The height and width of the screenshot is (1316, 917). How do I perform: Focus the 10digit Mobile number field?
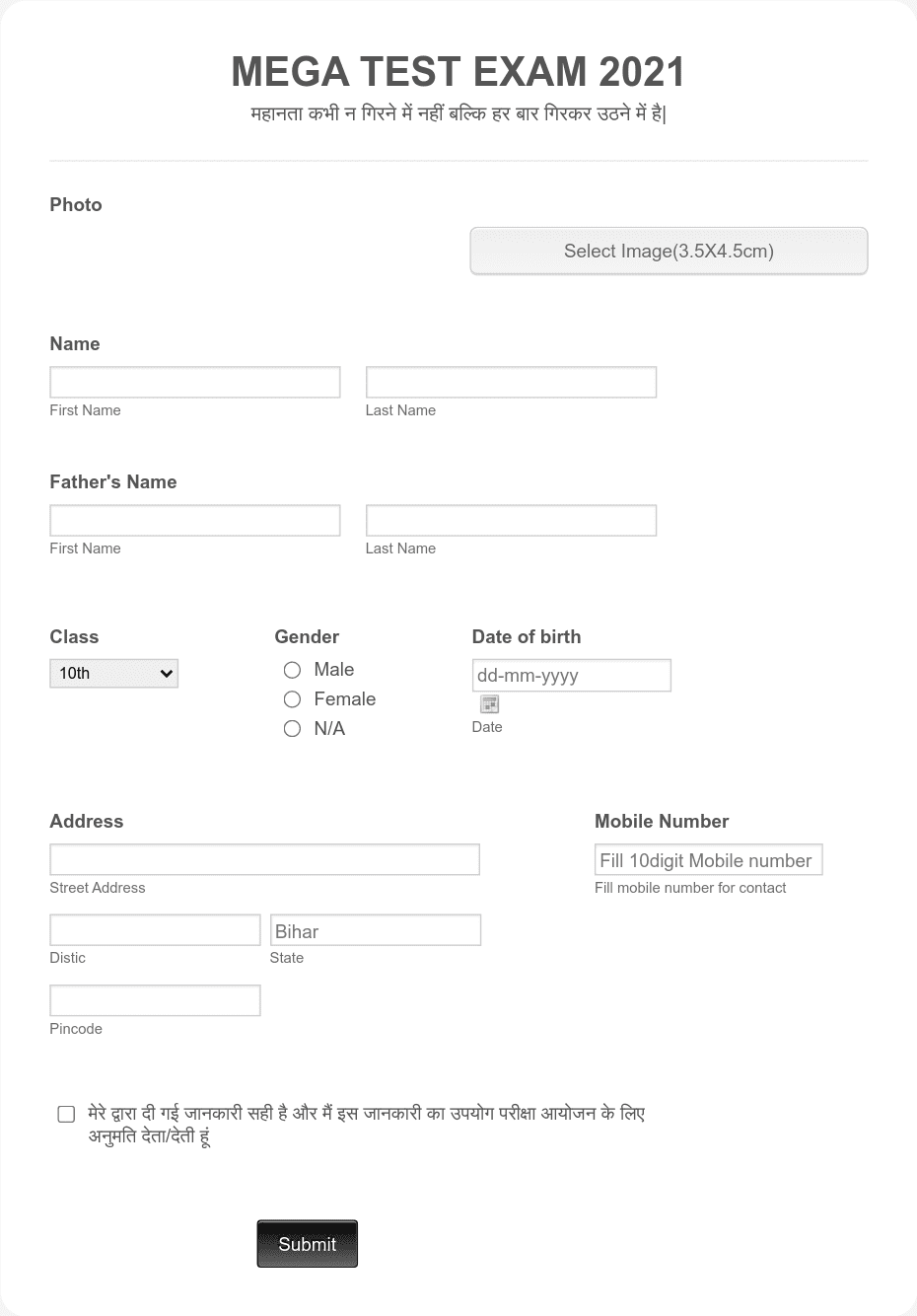coord(708,859)
